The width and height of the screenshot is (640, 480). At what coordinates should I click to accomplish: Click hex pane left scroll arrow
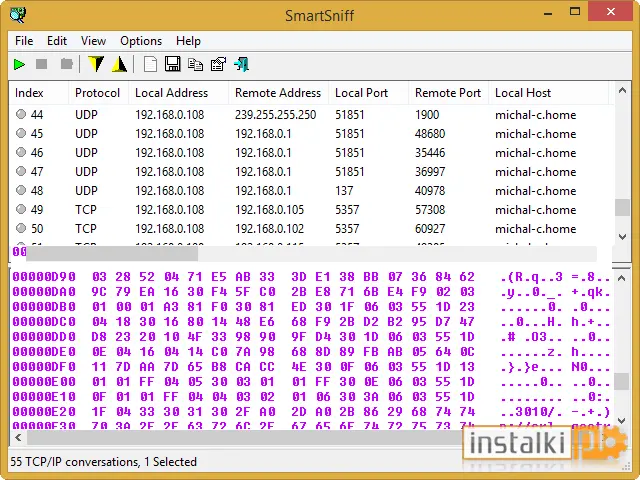tap(18, 438)
